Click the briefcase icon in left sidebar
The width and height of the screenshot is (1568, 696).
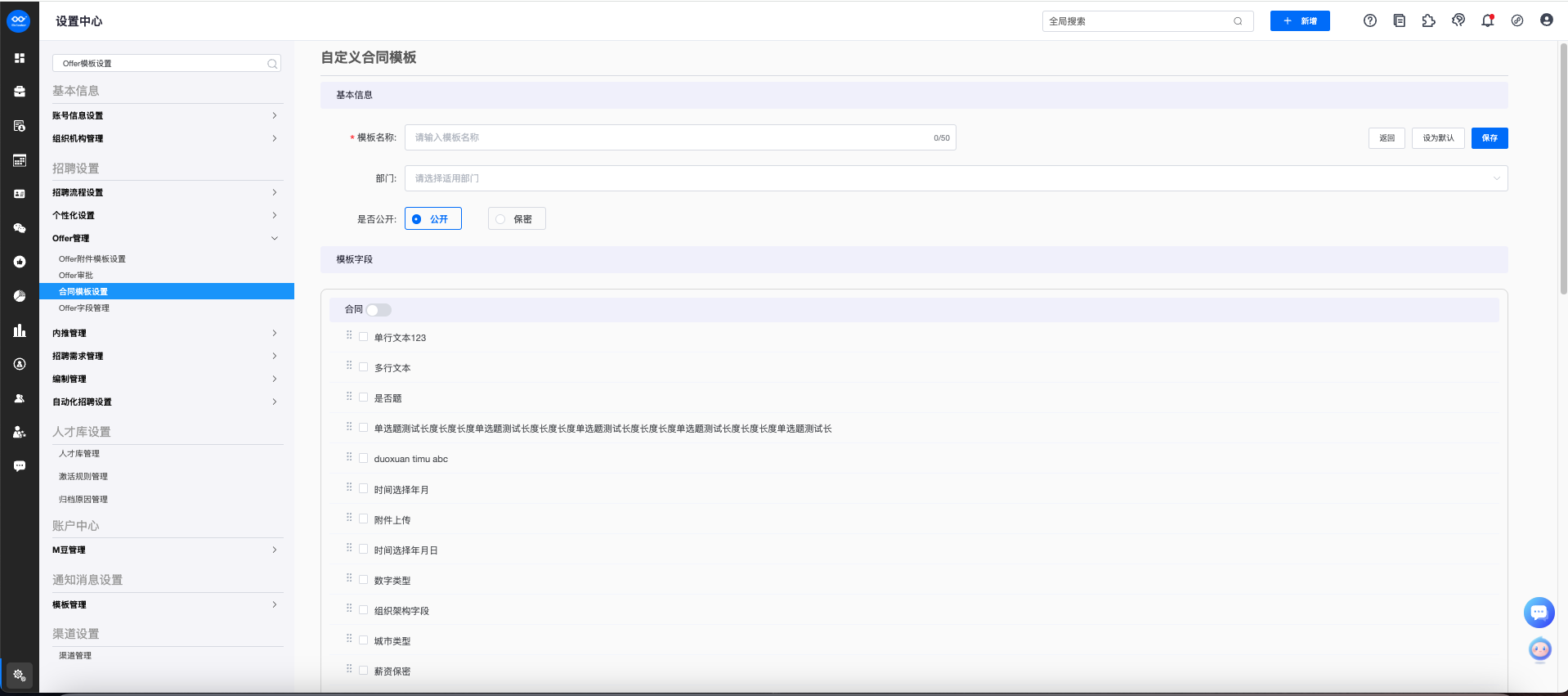pos(20,92)
